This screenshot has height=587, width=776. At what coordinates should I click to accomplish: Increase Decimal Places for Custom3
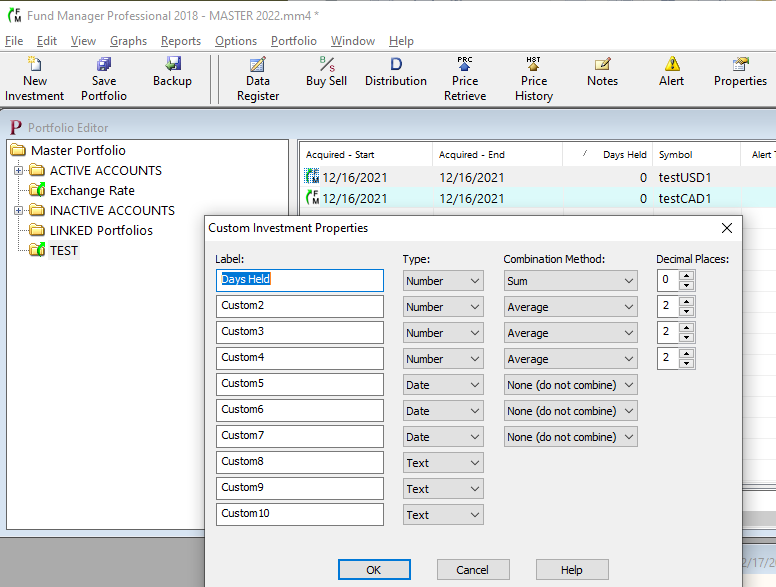click(x=686, y=328)
